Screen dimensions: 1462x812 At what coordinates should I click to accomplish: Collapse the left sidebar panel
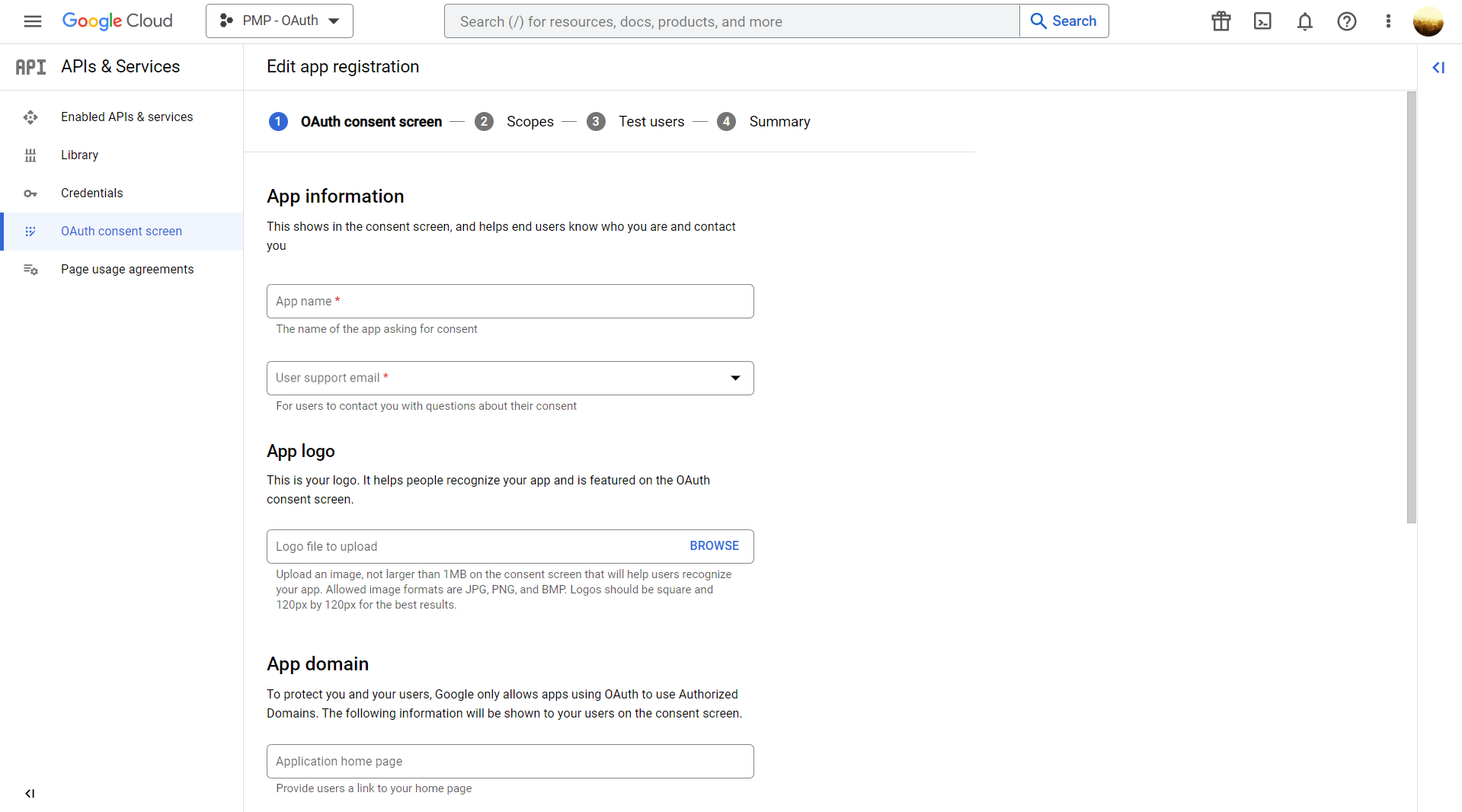30,793
